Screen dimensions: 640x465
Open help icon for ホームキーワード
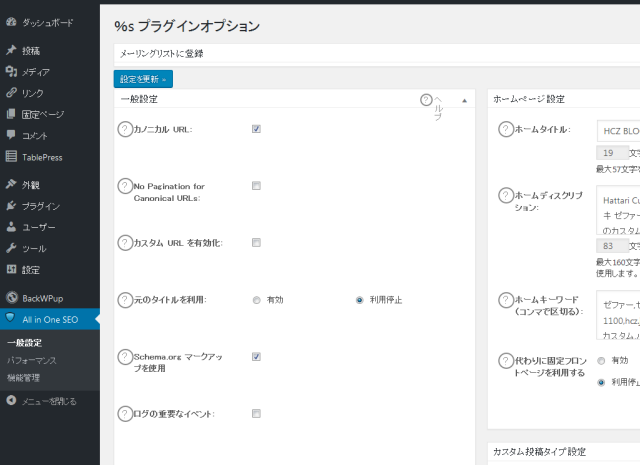click(x=506, y=300)
